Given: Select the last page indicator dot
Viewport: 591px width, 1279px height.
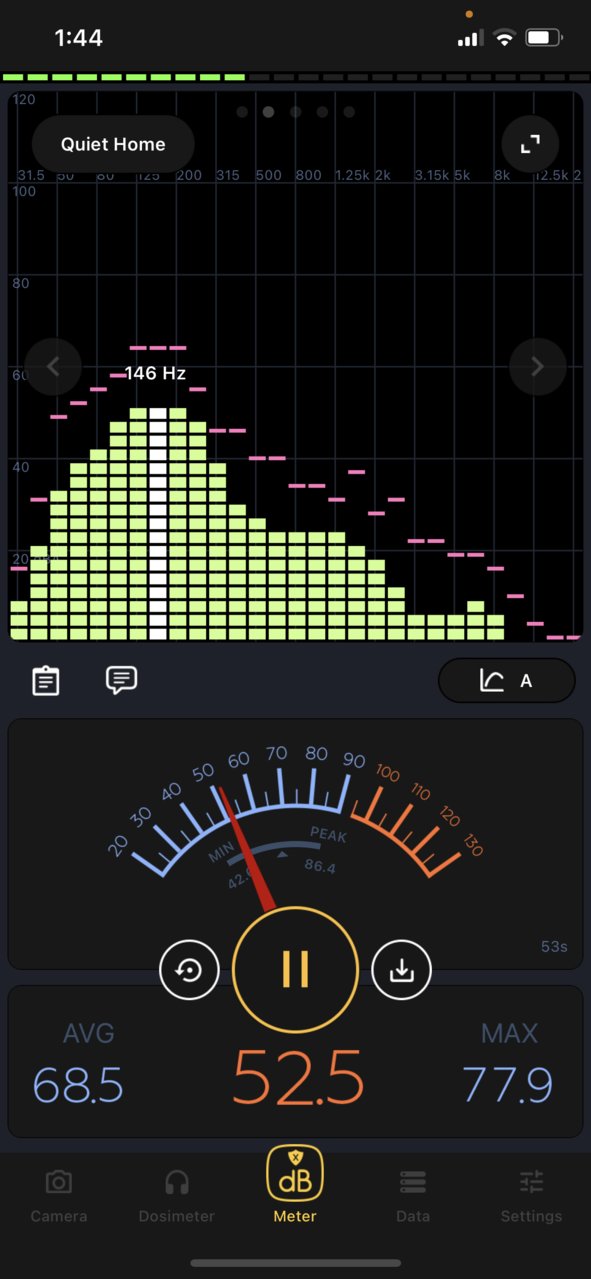Looking at the screenshot, I should [x=349, y=112].
